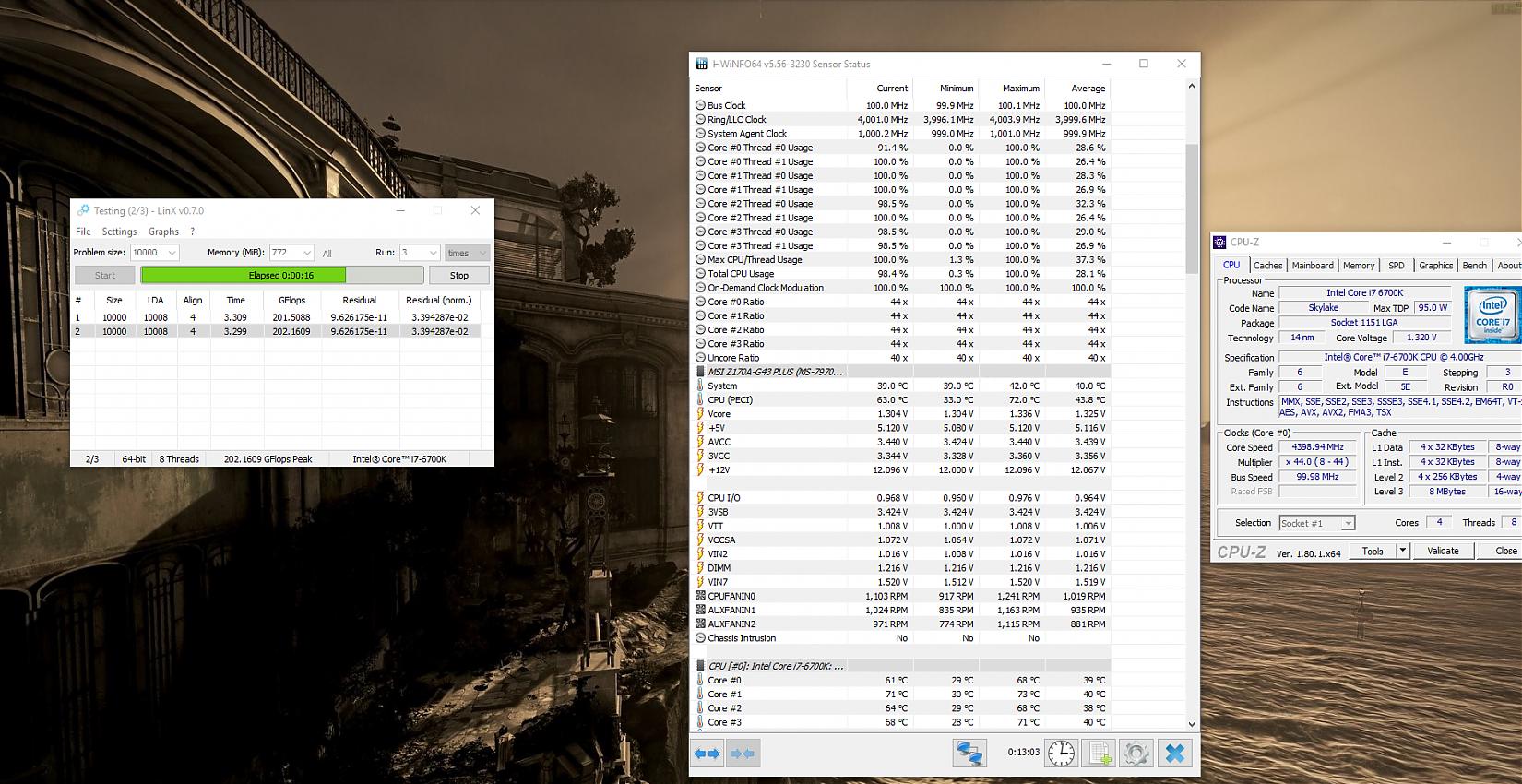The height and width of the screenshot is (784, 1522).
Task: Open HWiNFO sensor settings gear icon
Action: click(x=1136, y=754)
